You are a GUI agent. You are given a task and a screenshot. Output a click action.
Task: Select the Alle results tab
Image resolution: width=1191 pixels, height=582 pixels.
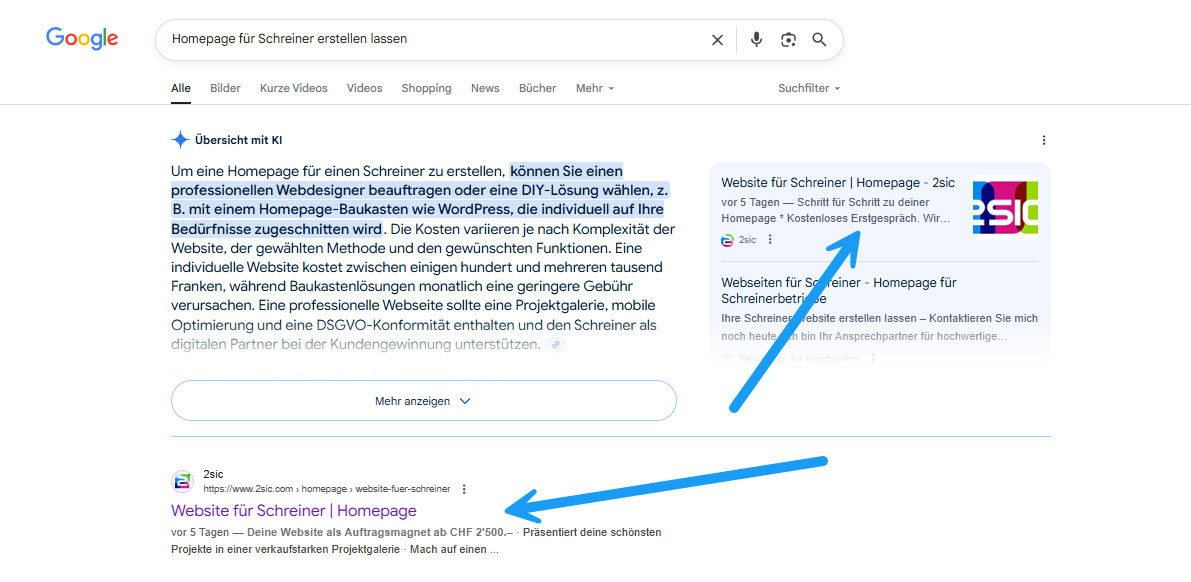pyautogui.click(x=181, y=88)
